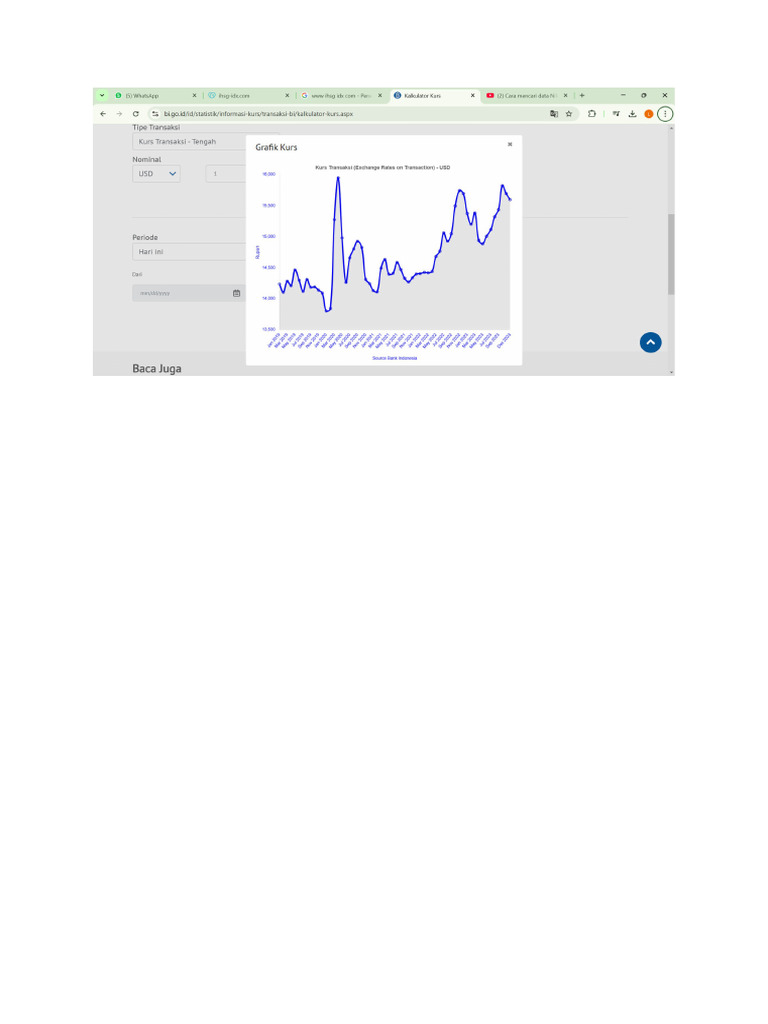This screenshot has width=768, height=1024.
Task: Close the Grafik Kurs popup
Action: [x=509, y=145]
